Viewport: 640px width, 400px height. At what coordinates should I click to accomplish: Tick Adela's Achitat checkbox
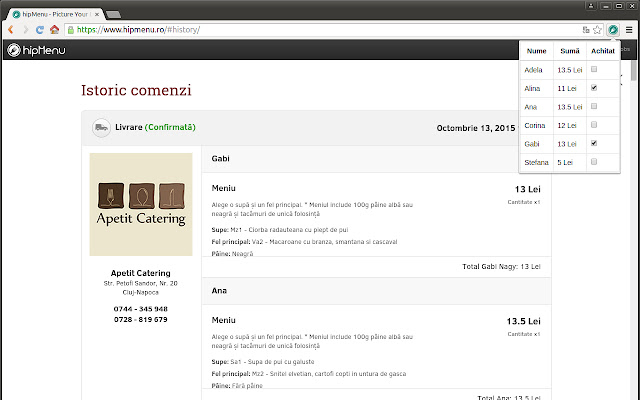594,69
